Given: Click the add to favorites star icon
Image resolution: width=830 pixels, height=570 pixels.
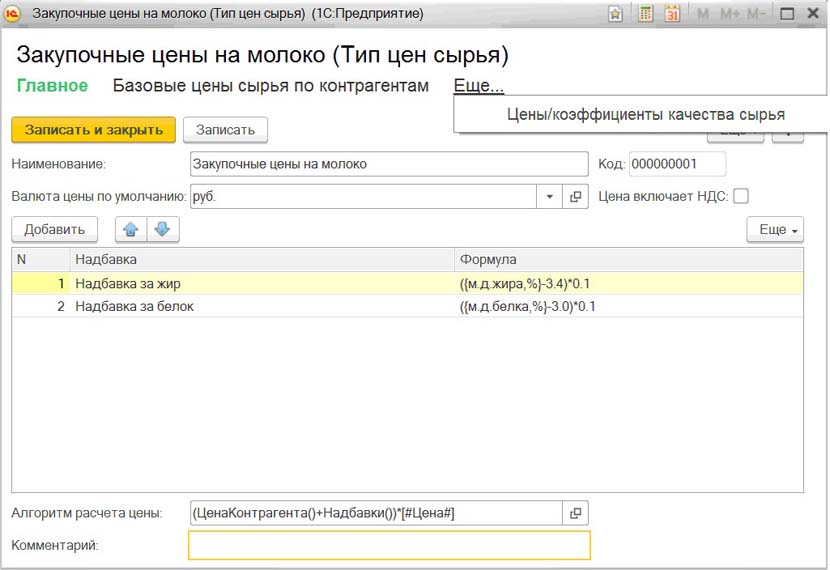Looking at the screenshot, I should click(x=615, y=14).
